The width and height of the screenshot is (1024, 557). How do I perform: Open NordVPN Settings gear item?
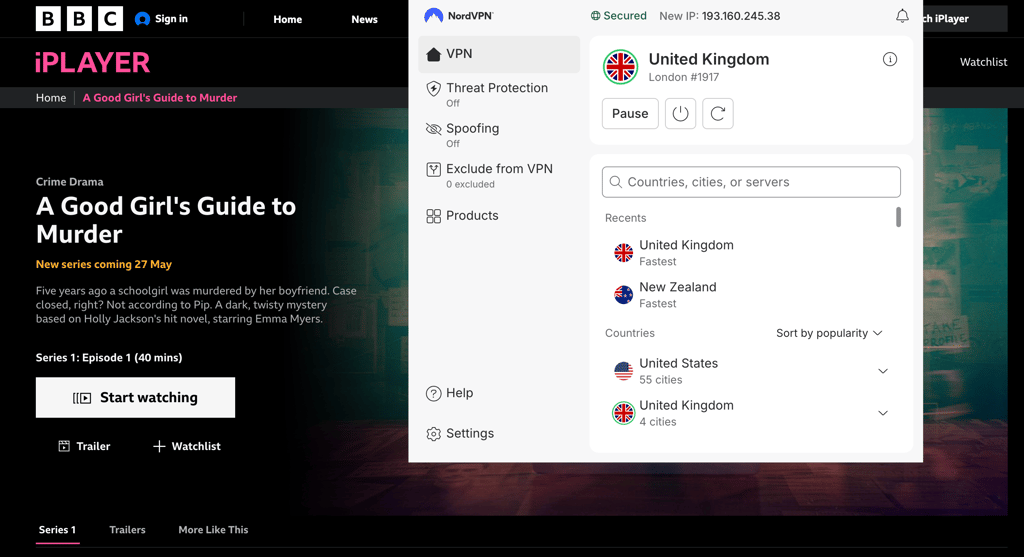click(x=460, y=434)
